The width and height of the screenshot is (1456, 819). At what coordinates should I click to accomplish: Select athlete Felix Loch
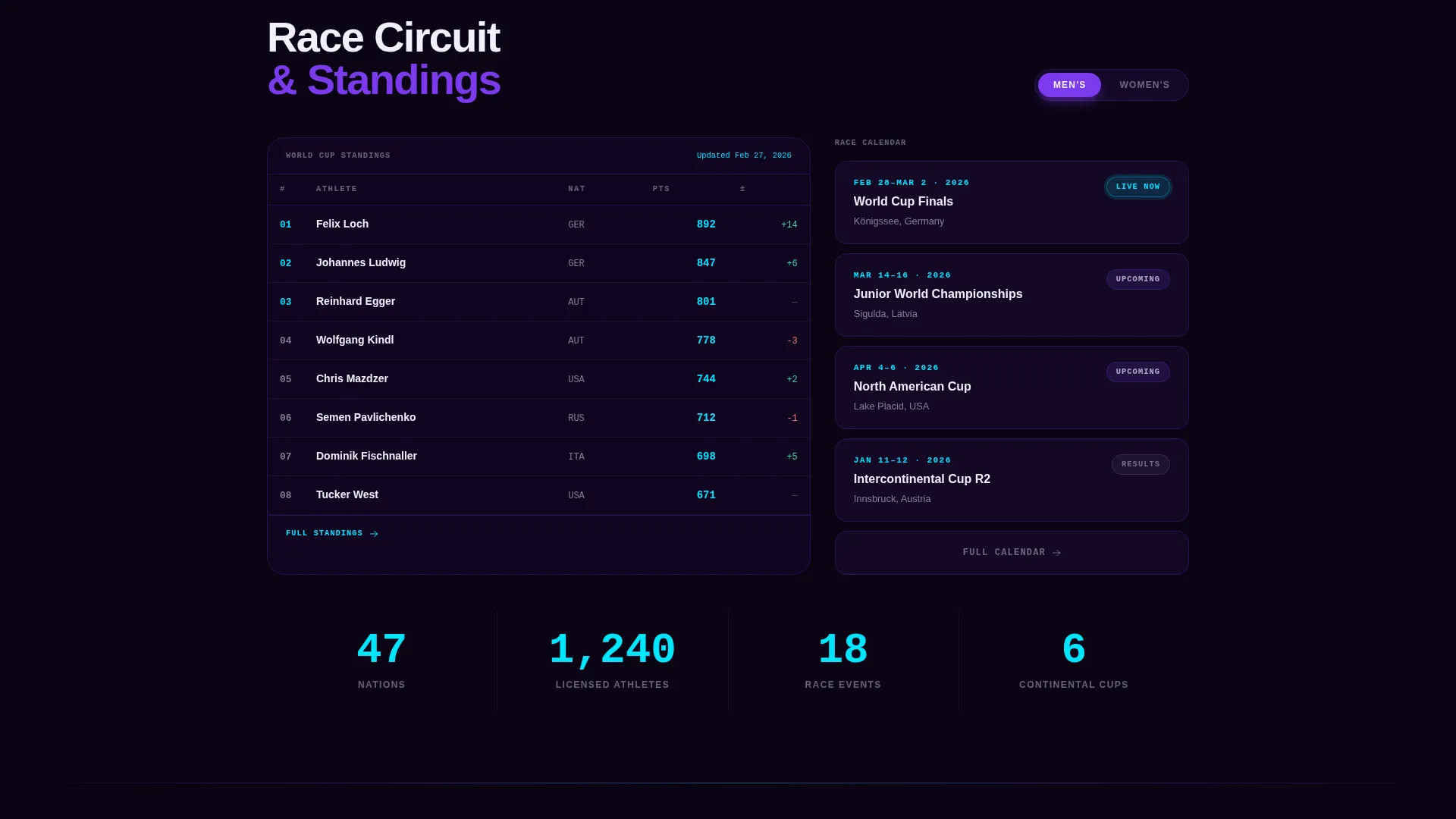pyautogui.click(x=342, y=224)
